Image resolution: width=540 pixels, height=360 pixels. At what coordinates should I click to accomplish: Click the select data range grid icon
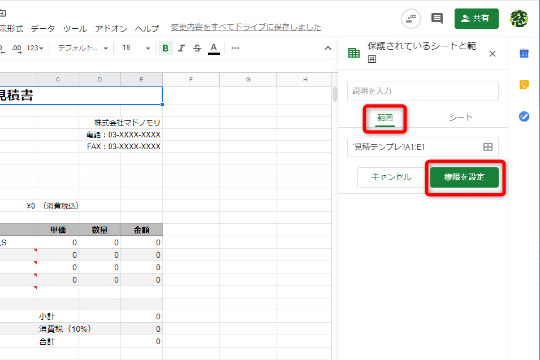point(488,147)
